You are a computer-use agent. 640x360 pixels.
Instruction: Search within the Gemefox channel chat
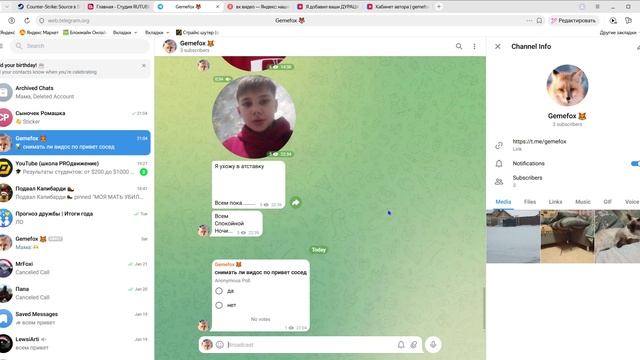click(459, 47)
